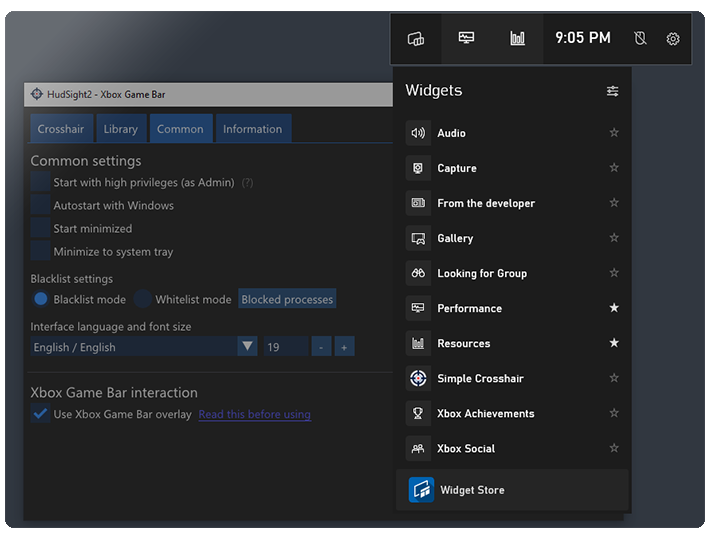Image resolution: width=710 pixels, height=540 pixels.
Task: Click the Resources widget icon in list
Action: point(418,343)
